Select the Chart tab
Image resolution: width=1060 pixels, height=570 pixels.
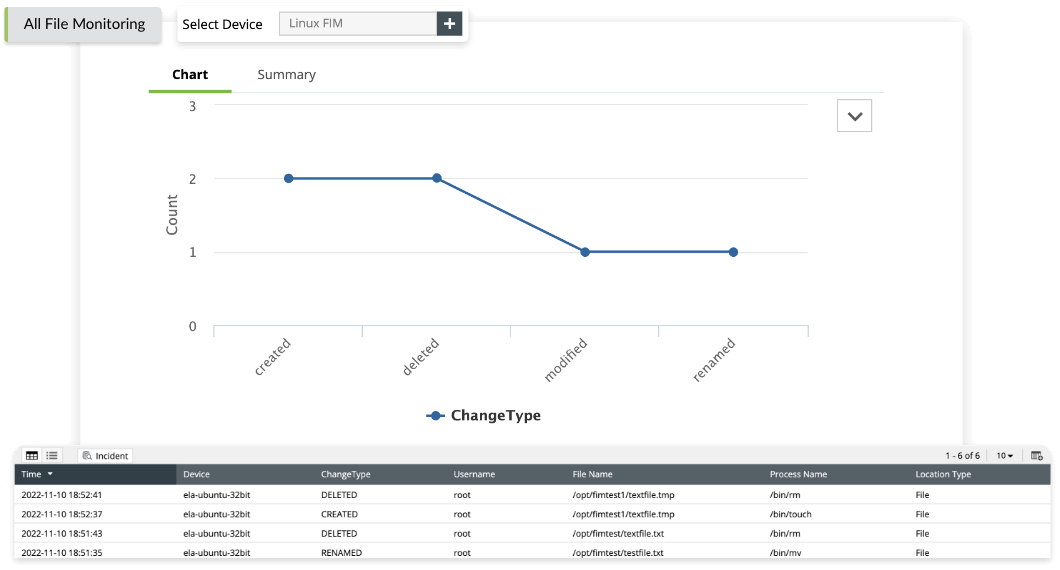[x=190, y=75]
